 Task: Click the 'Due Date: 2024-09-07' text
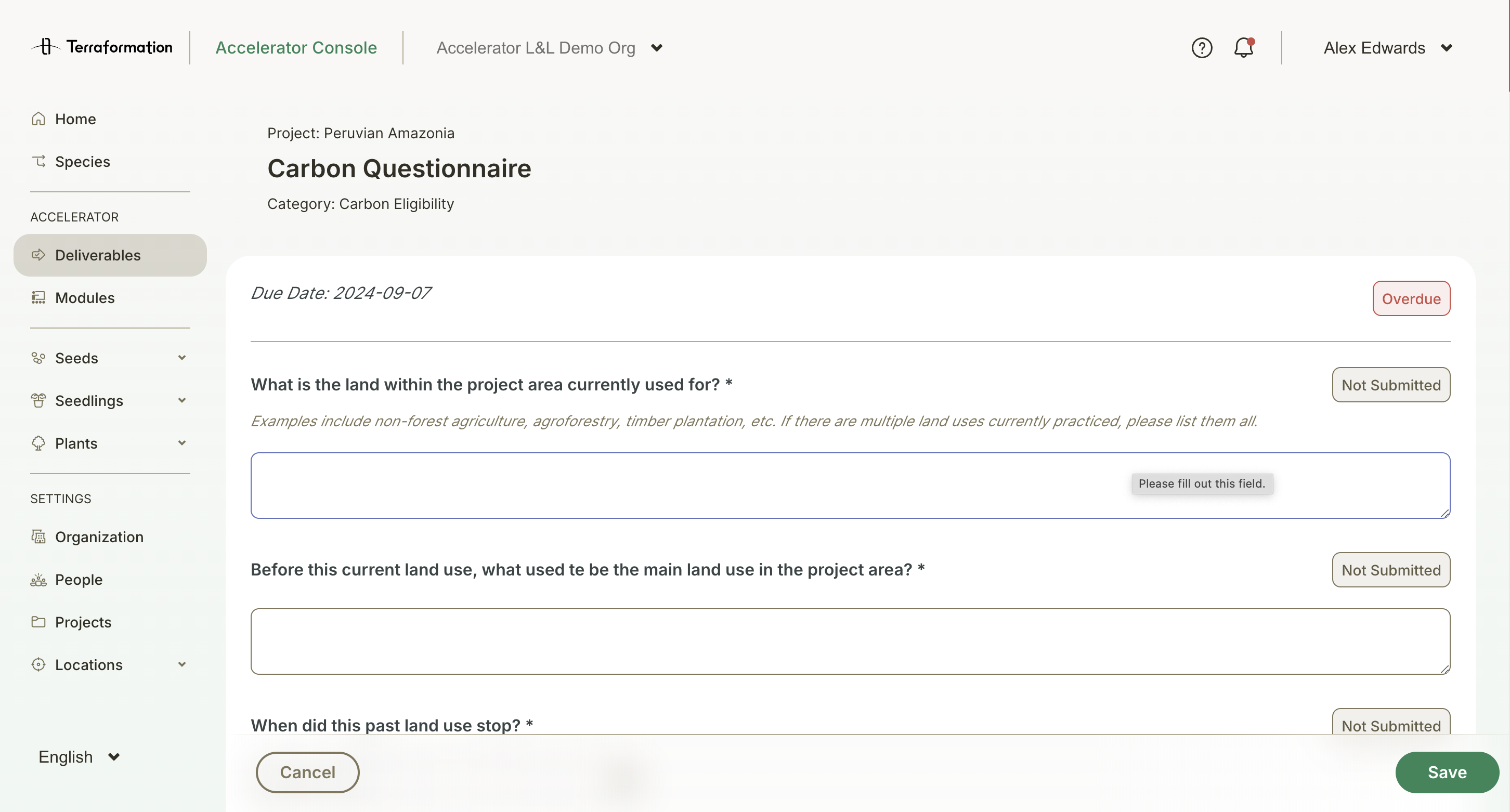click(x=341, y=293)
